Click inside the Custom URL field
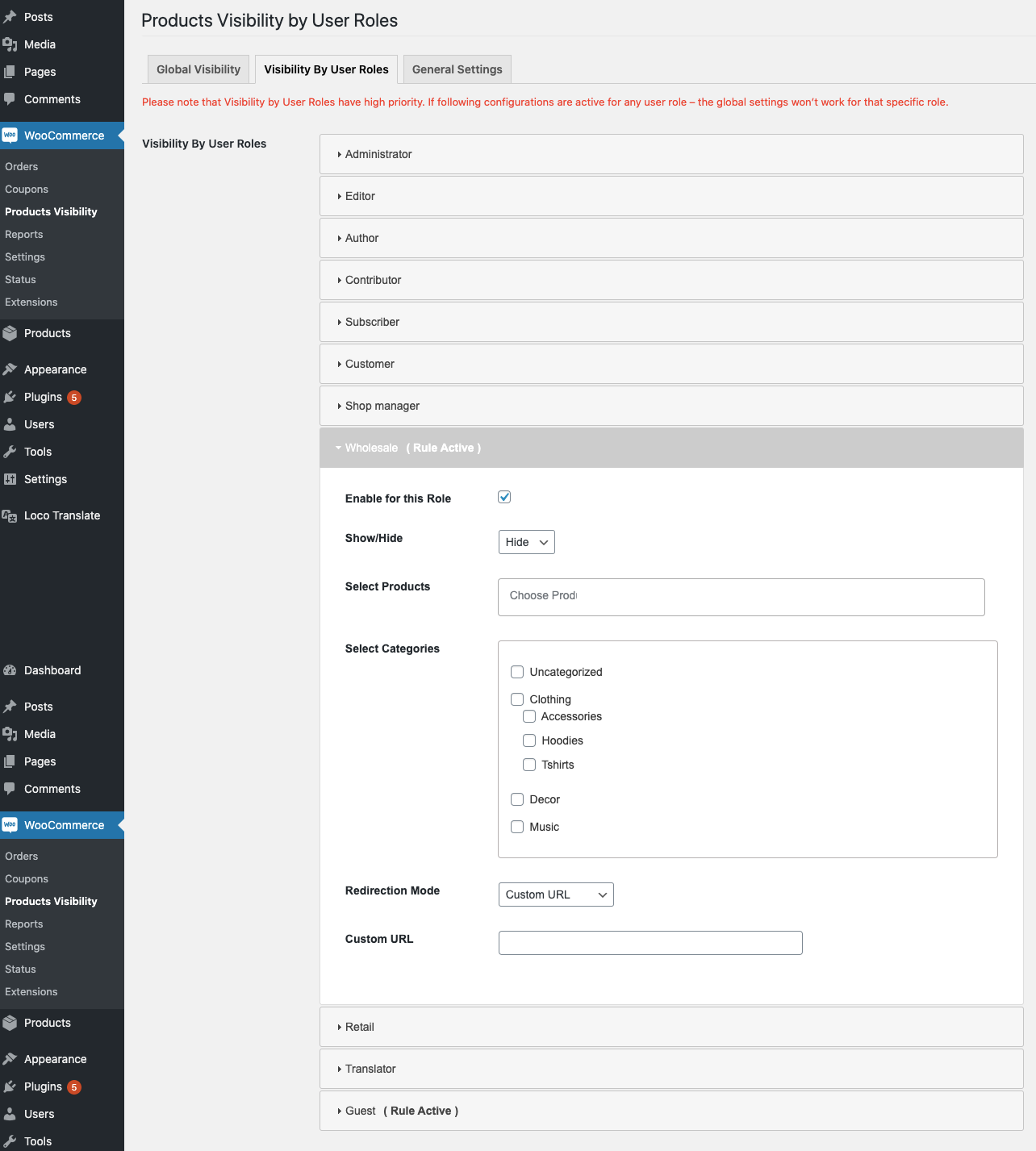 click(650, 942)
